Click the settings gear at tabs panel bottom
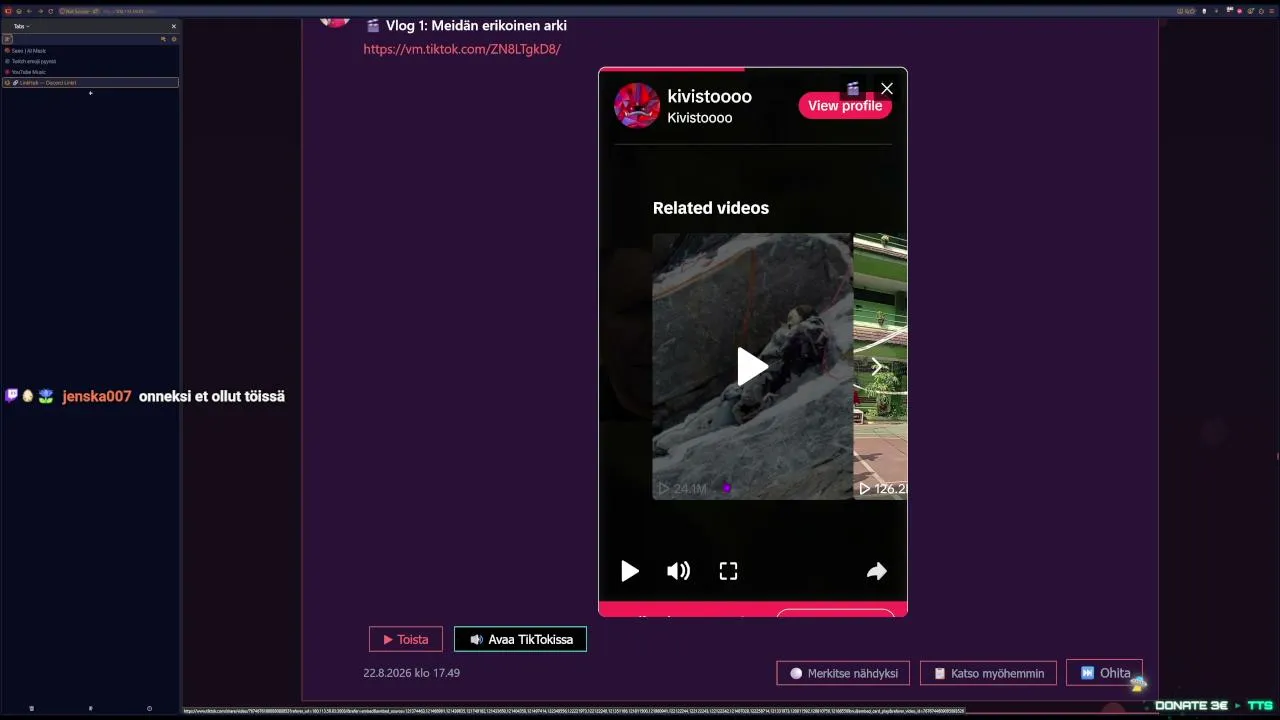 (149, 708)
